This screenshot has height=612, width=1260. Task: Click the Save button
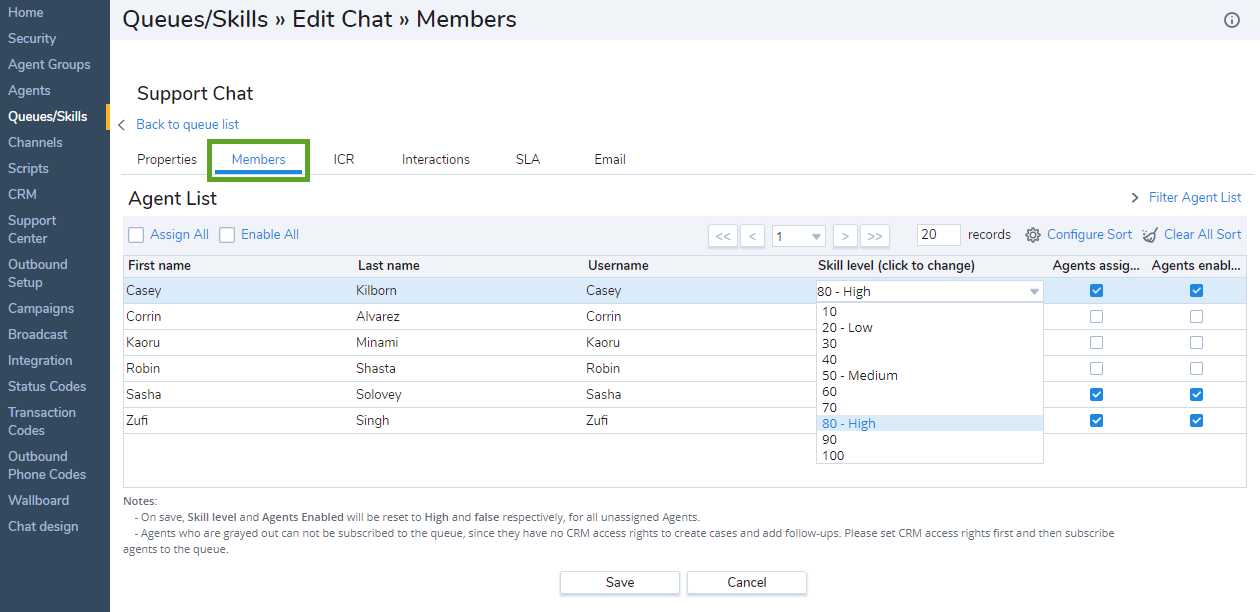pos(620,583)
